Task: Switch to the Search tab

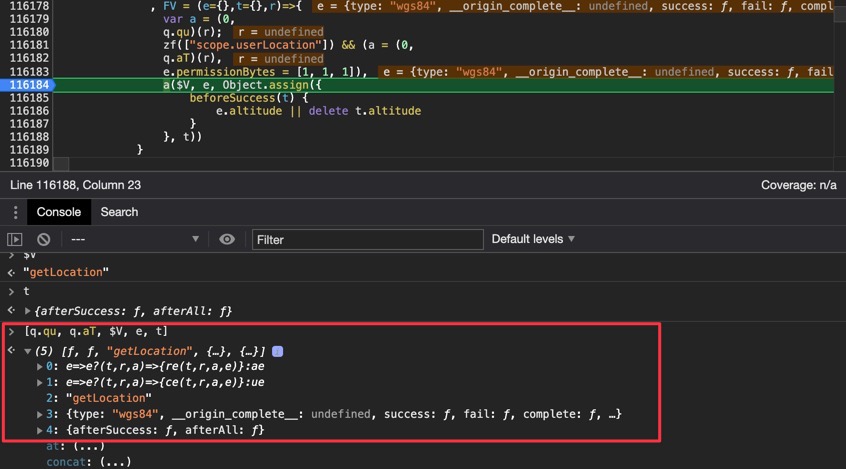Action: 119,212
